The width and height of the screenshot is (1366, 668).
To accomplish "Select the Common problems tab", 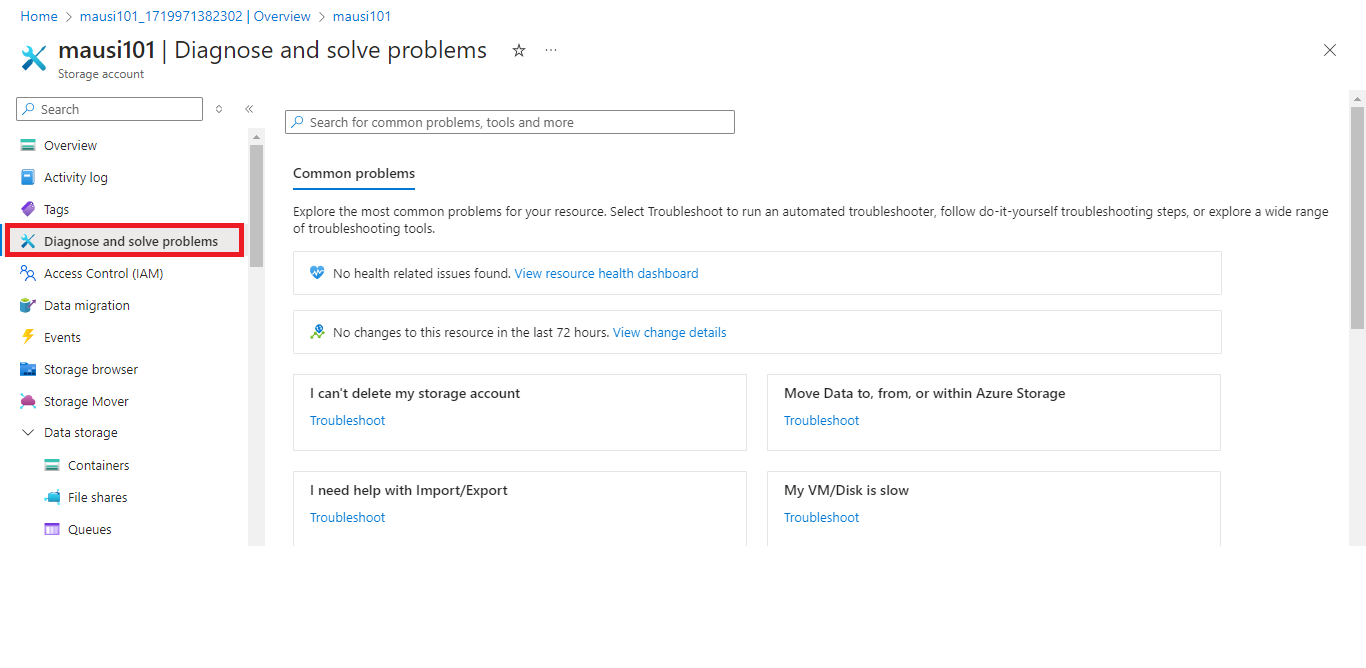I will 353,173.
